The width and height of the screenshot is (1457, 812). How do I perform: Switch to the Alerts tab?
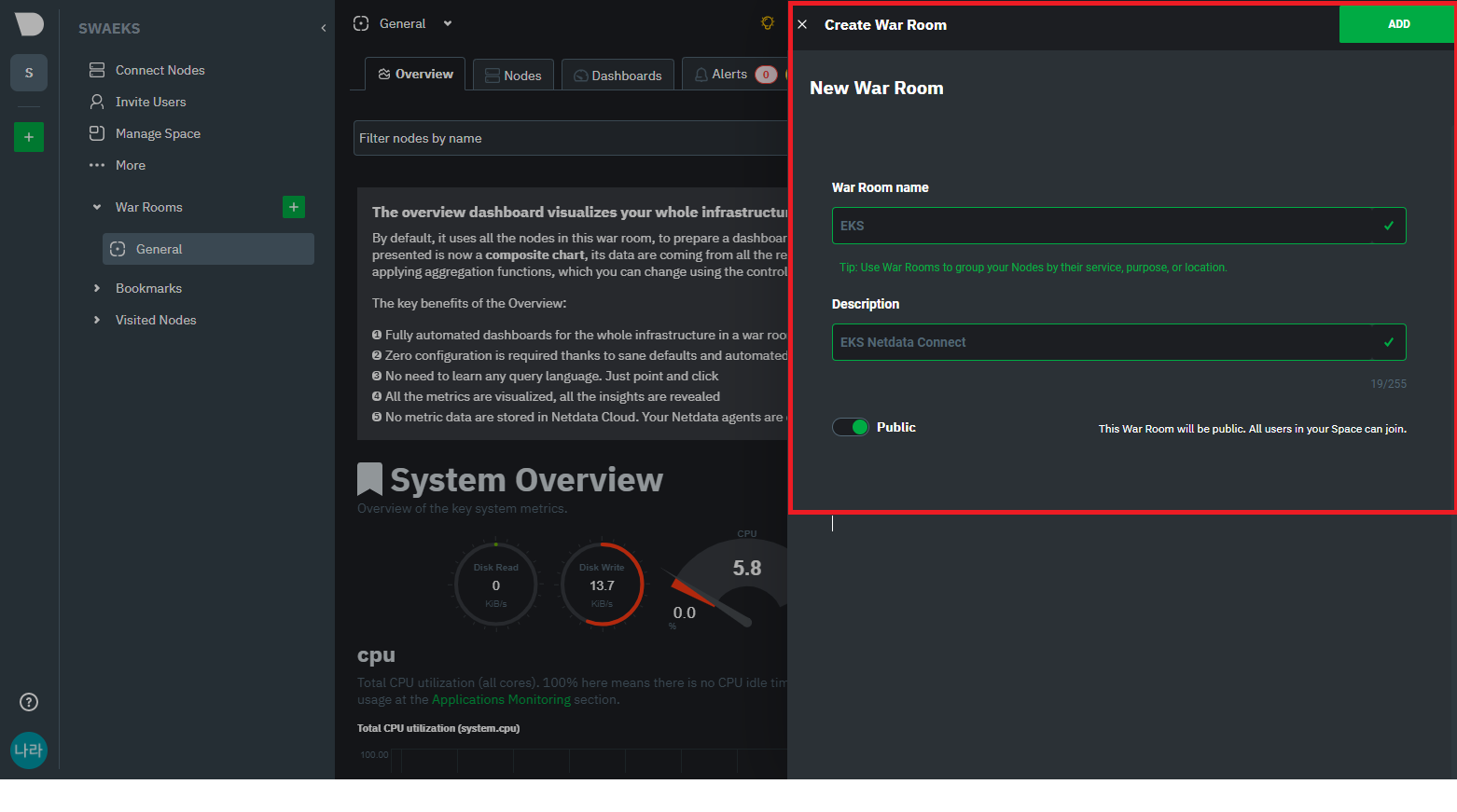pos(733,75)
